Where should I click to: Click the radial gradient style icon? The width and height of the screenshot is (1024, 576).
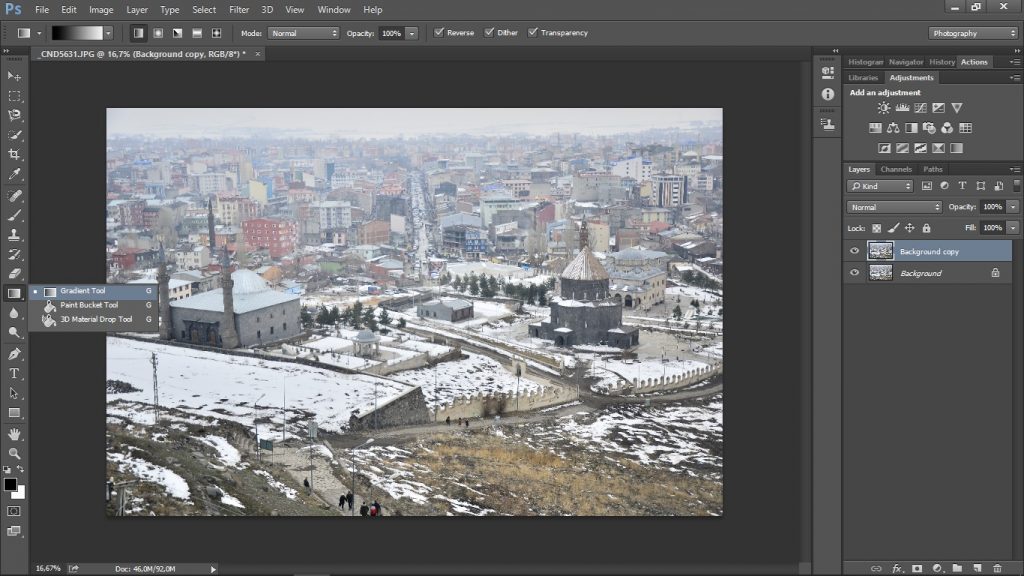pyautogui.click(x=158, y=33)
